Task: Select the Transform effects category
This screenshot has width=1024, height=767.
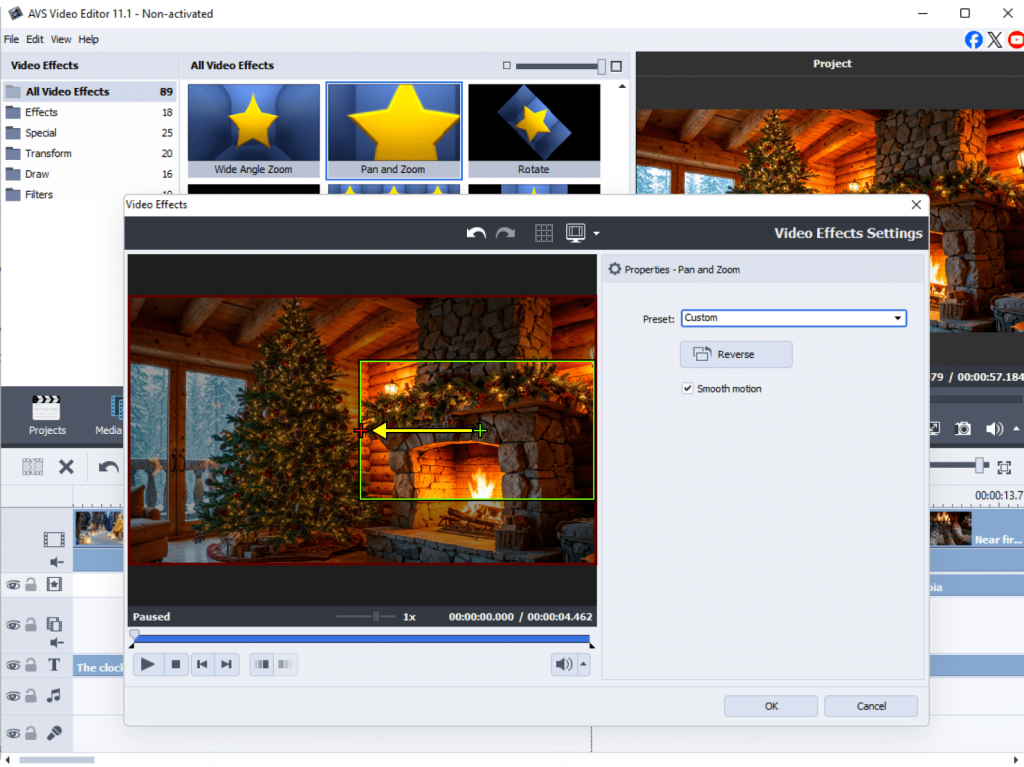Action: click(48, 153)
